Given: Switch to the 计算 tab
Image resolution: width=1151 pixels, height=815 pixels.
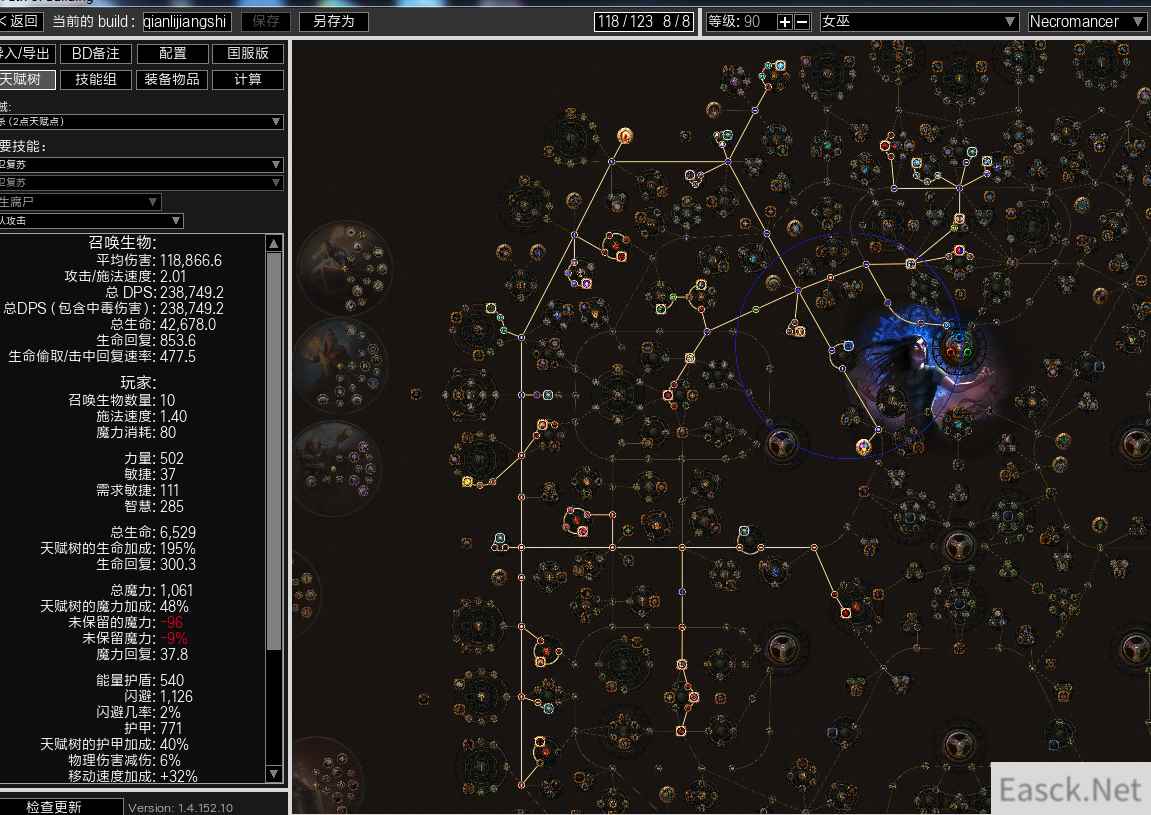Looking at the screenshot, I should 248,79.
